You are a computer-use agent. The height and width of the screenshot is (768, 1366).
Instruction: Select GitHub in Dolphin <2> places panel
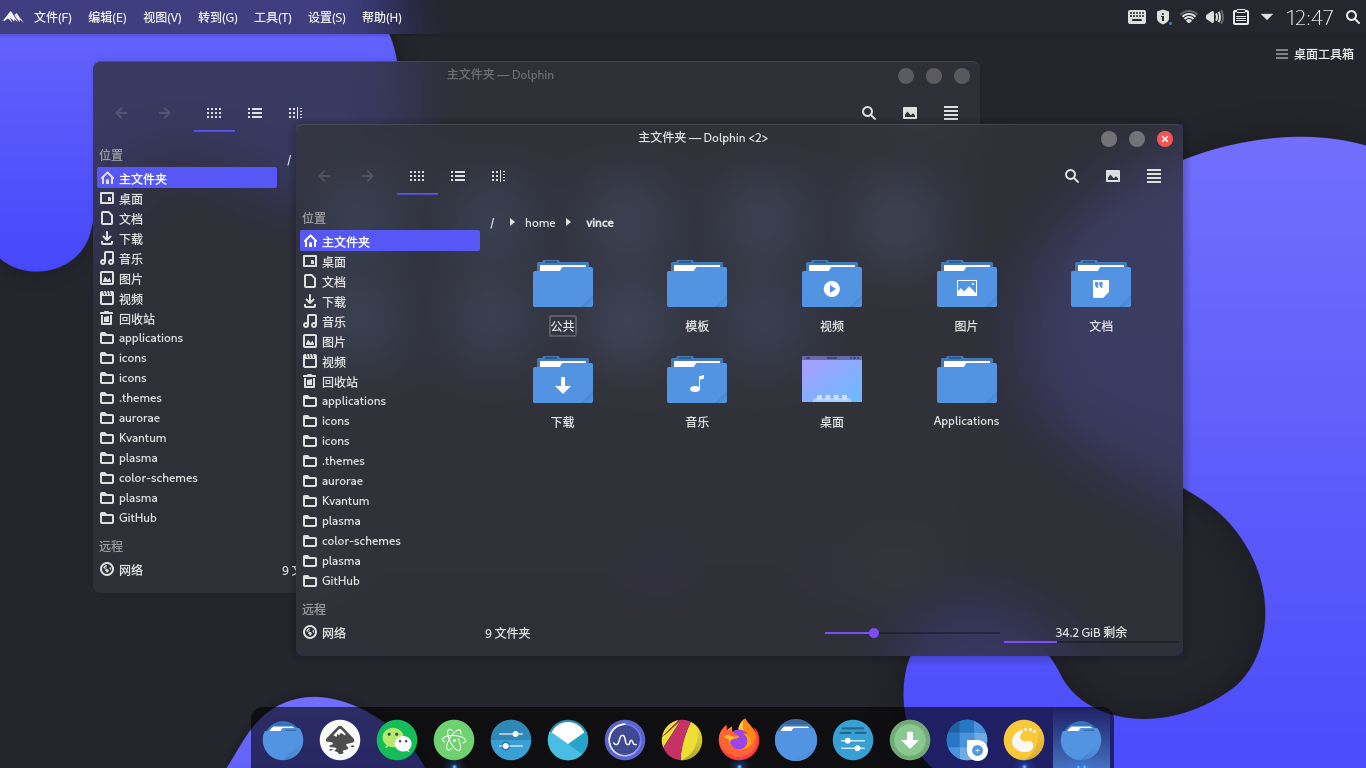click(x=390, y=580)
